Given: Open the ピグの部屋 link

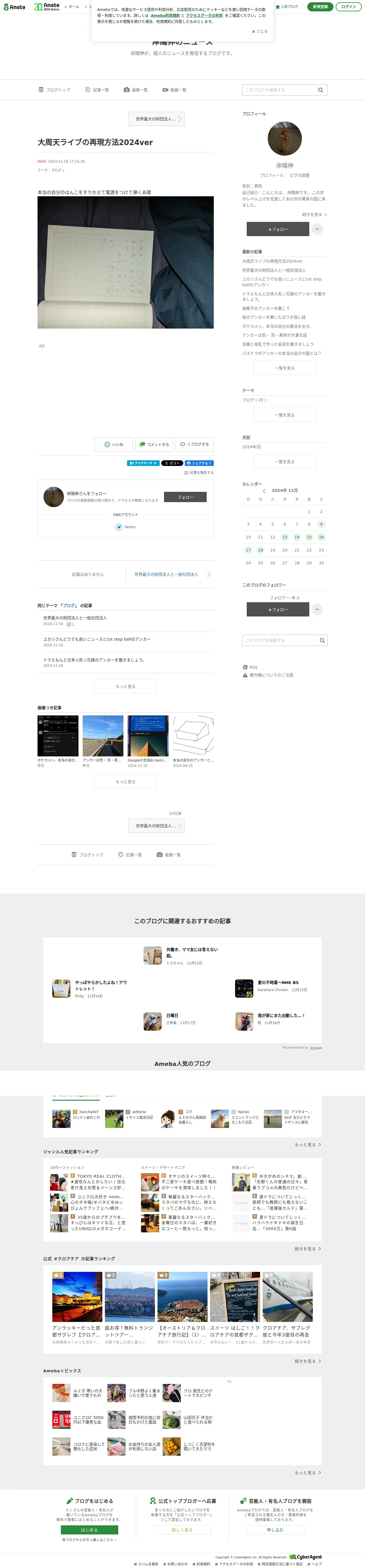Looking at the screenshot, I should 300,175.
